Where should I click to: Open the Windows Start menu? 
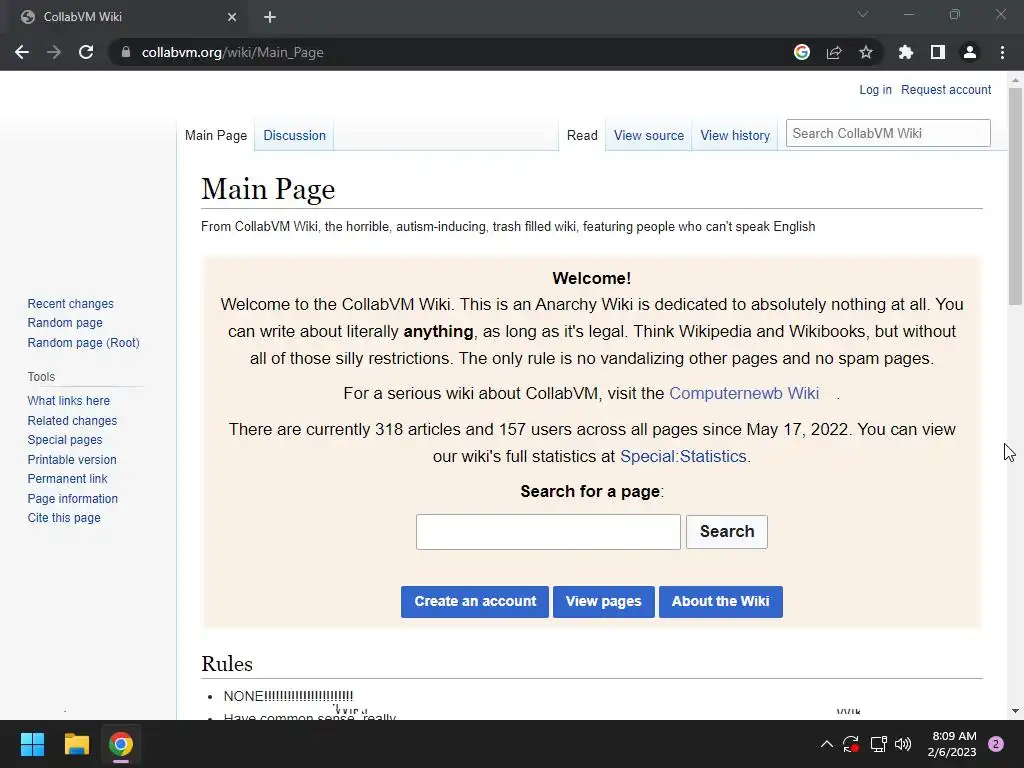[32, 744]
